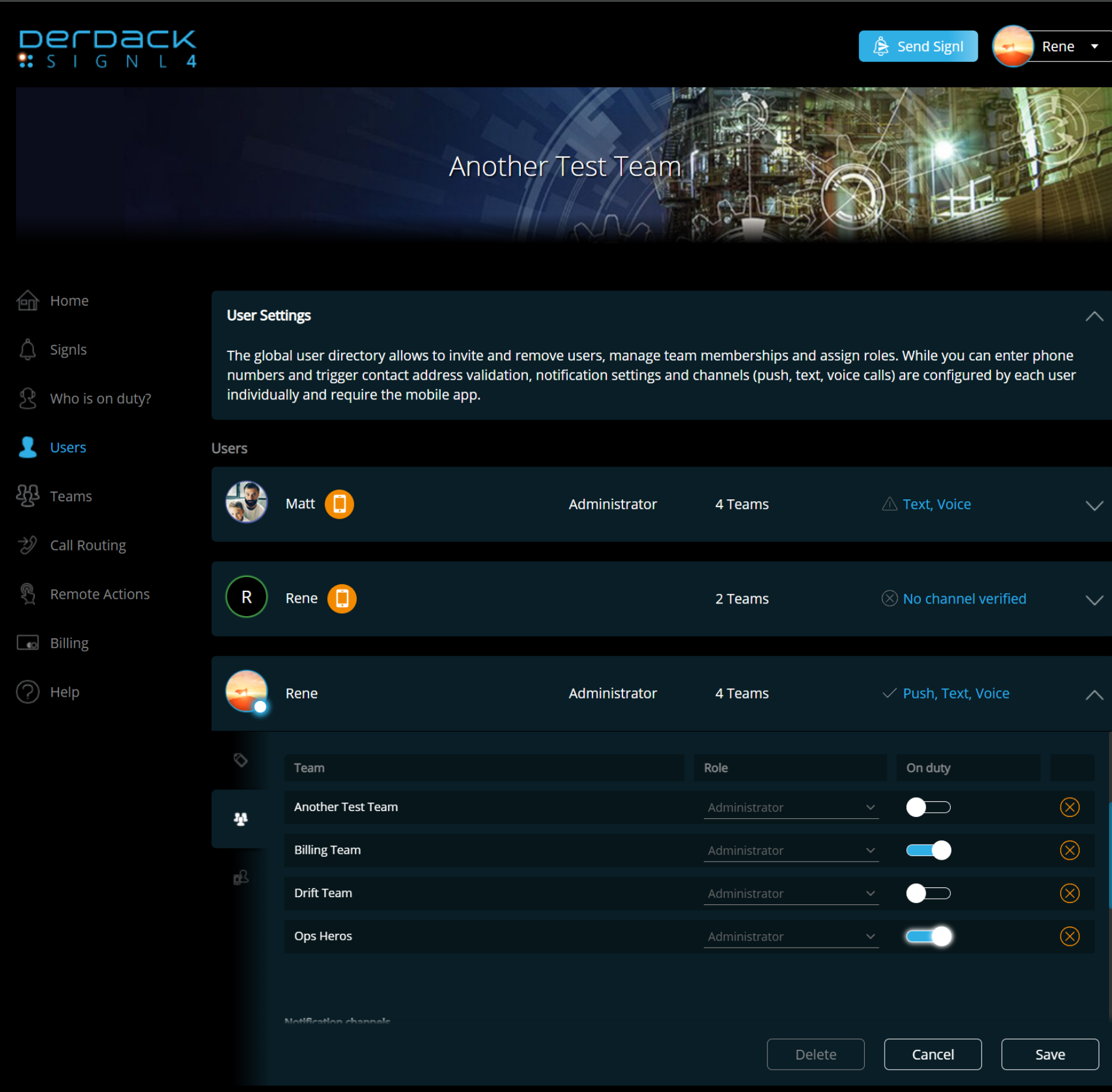The width and height of the screenshot is (1112, 1092).
Task: Click the Push, Text, Voice link
Action: coord(956,693)
